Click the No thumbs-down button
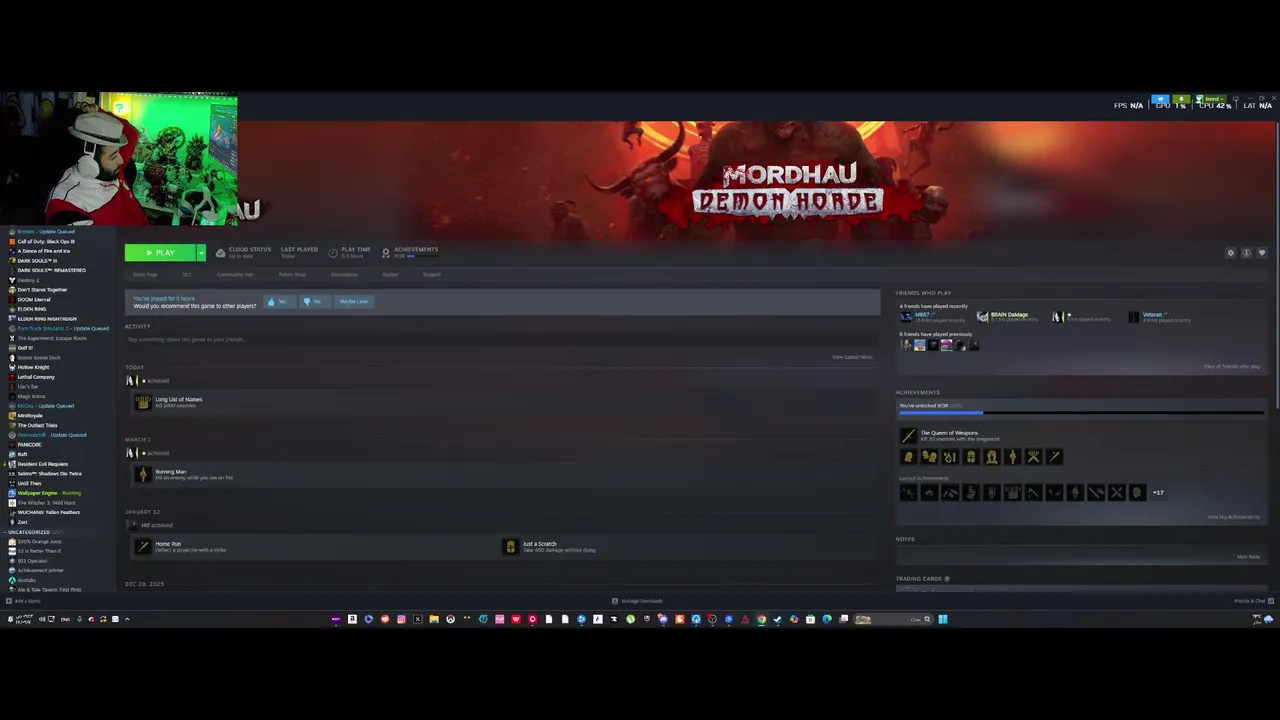The image size is (1280, 720). (x=315, y=301)
